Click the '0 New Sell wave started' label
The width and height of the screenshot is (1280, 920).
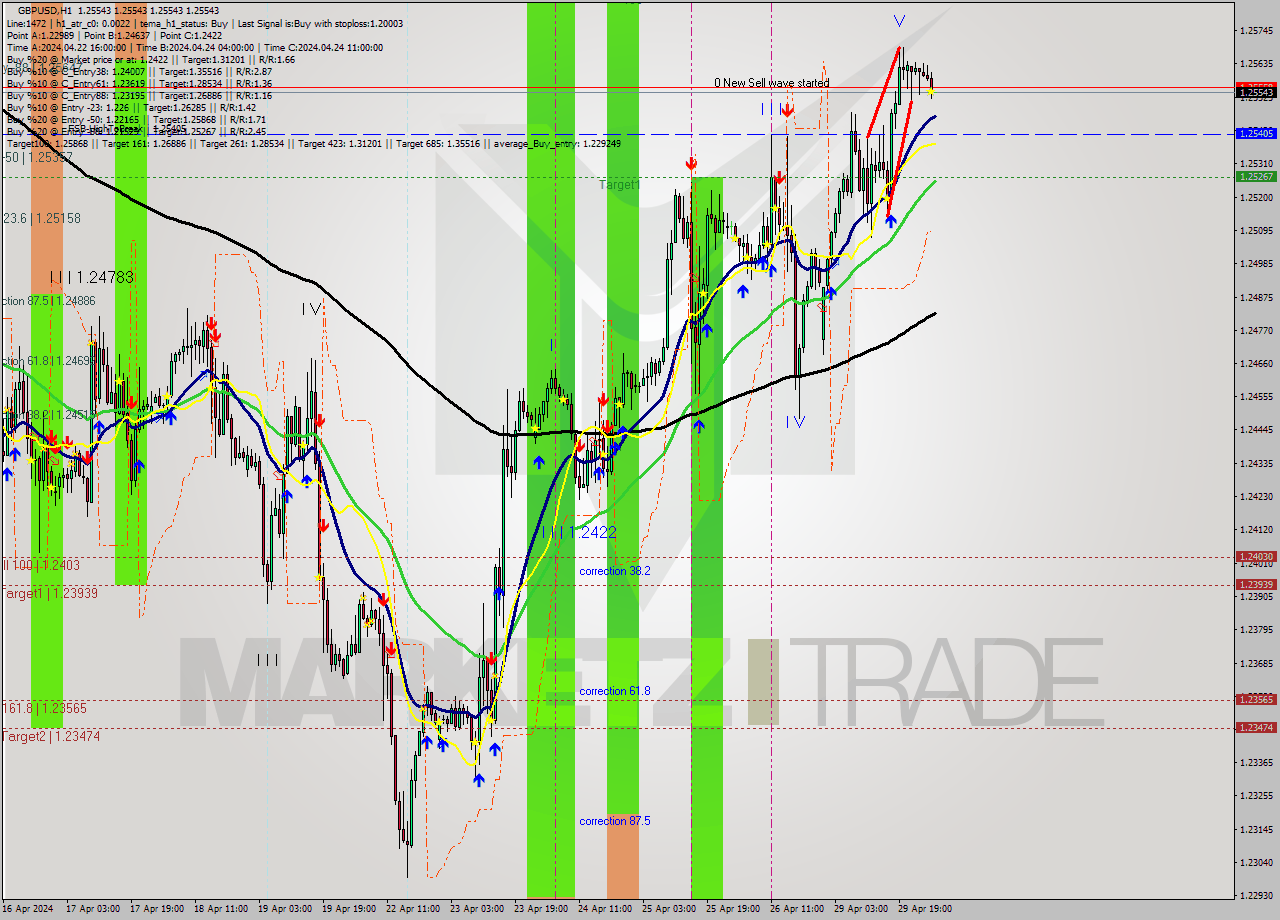point(771,83)
